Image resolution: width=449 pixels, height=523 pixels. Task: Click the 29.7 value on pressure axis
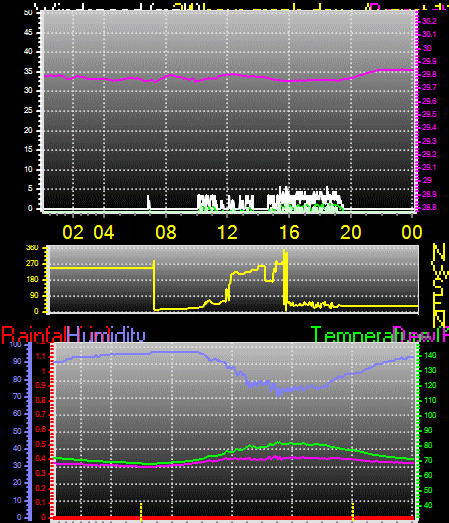coord(429,87)
